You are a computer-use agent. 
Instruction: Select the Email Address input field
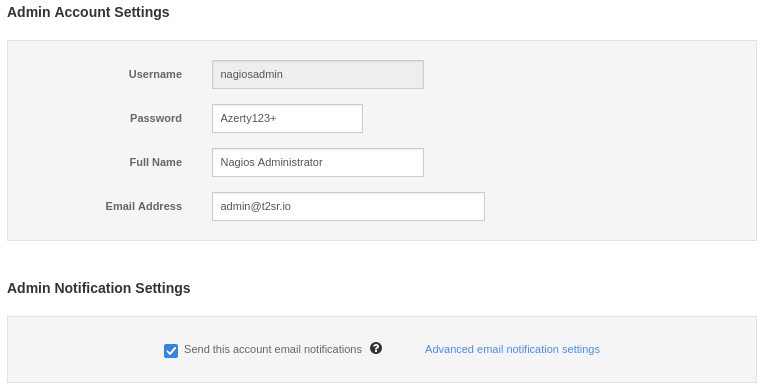348,206
